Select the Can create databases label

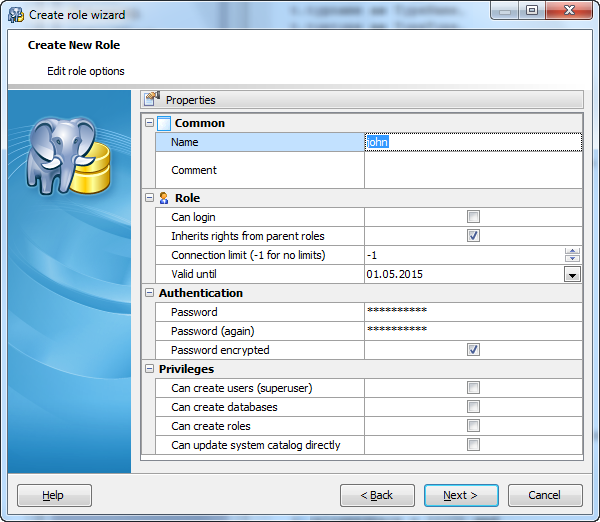[x=224, y=407]
